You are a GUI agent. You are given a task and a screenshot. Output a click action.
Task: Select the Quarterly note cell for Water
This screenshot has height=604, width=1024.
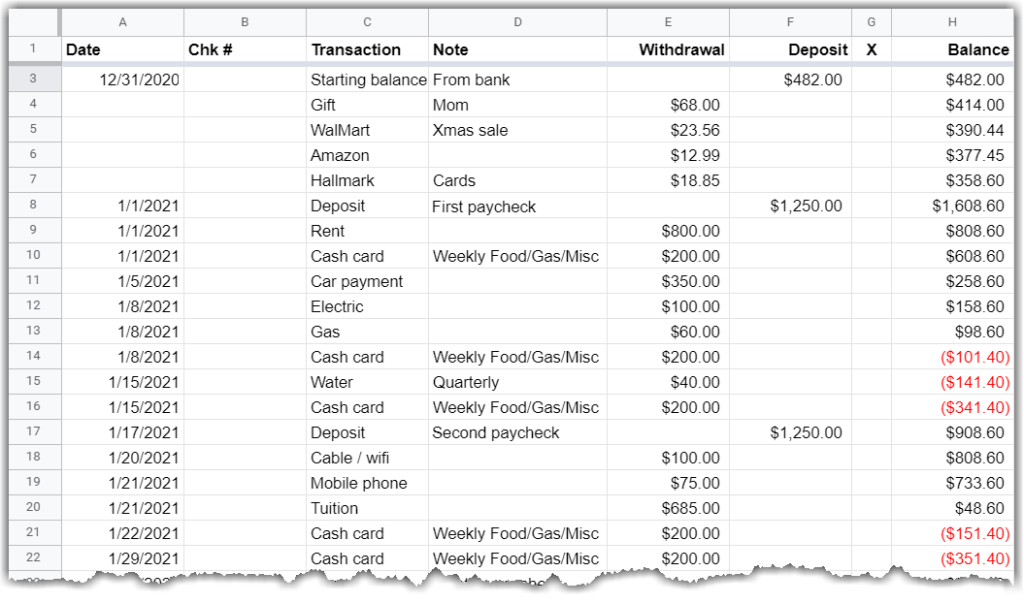[517, 382]
